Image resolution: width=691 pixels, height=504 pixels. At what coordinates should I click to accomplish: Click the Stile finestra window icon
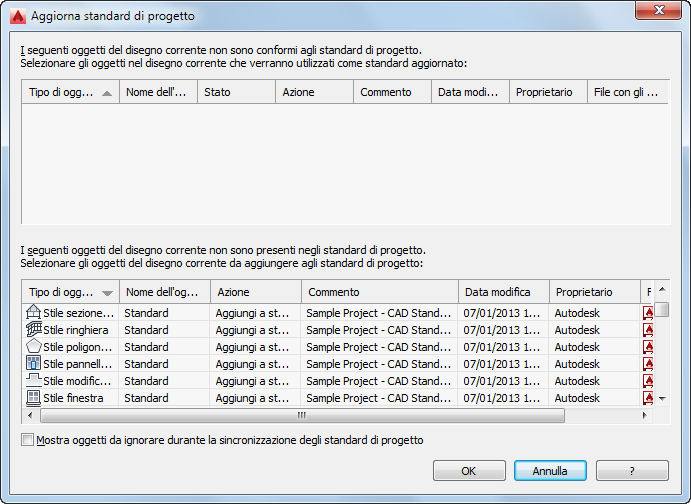click(x=33, y=398)
